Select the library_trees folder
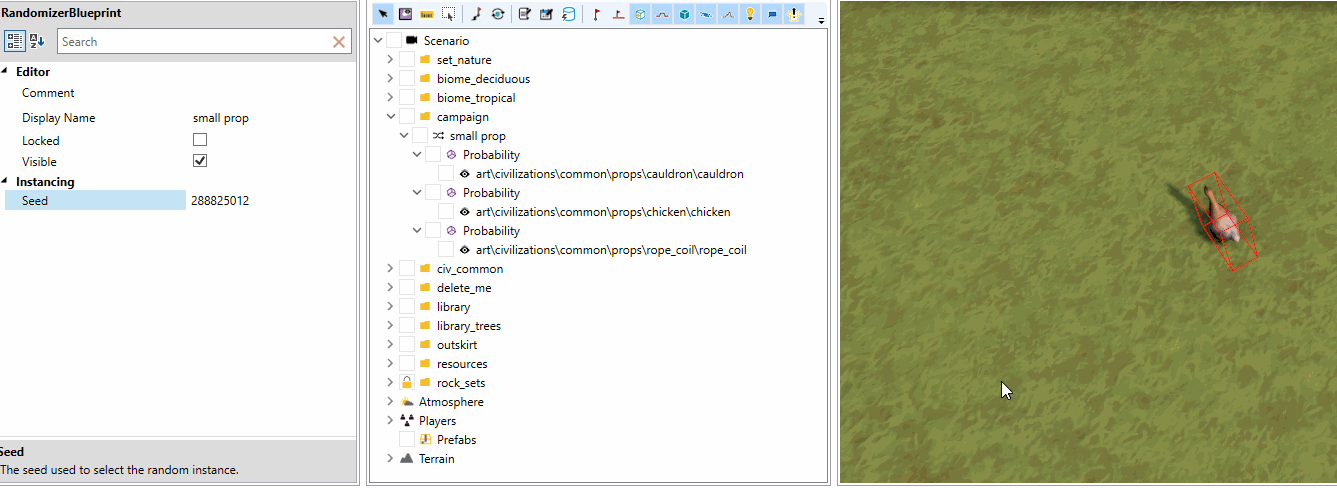 (x=469, y=326)
